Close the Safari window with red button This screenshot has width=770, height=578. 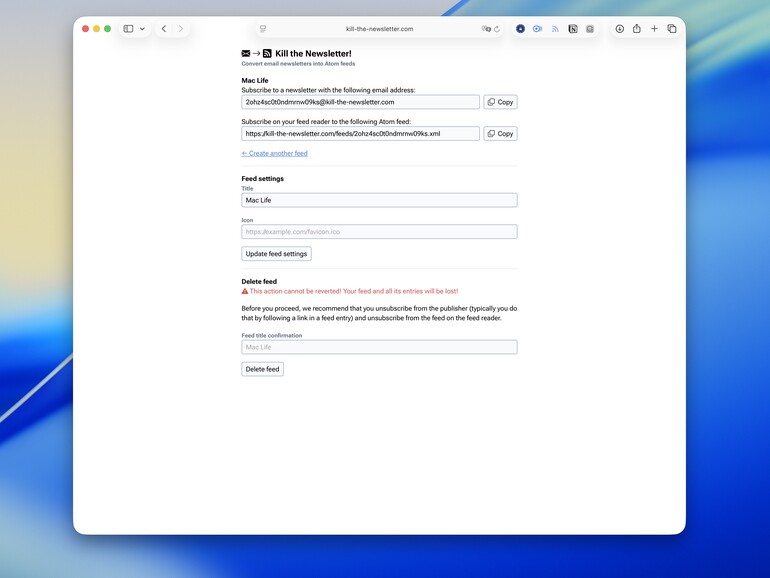click(x=85, y=29)
